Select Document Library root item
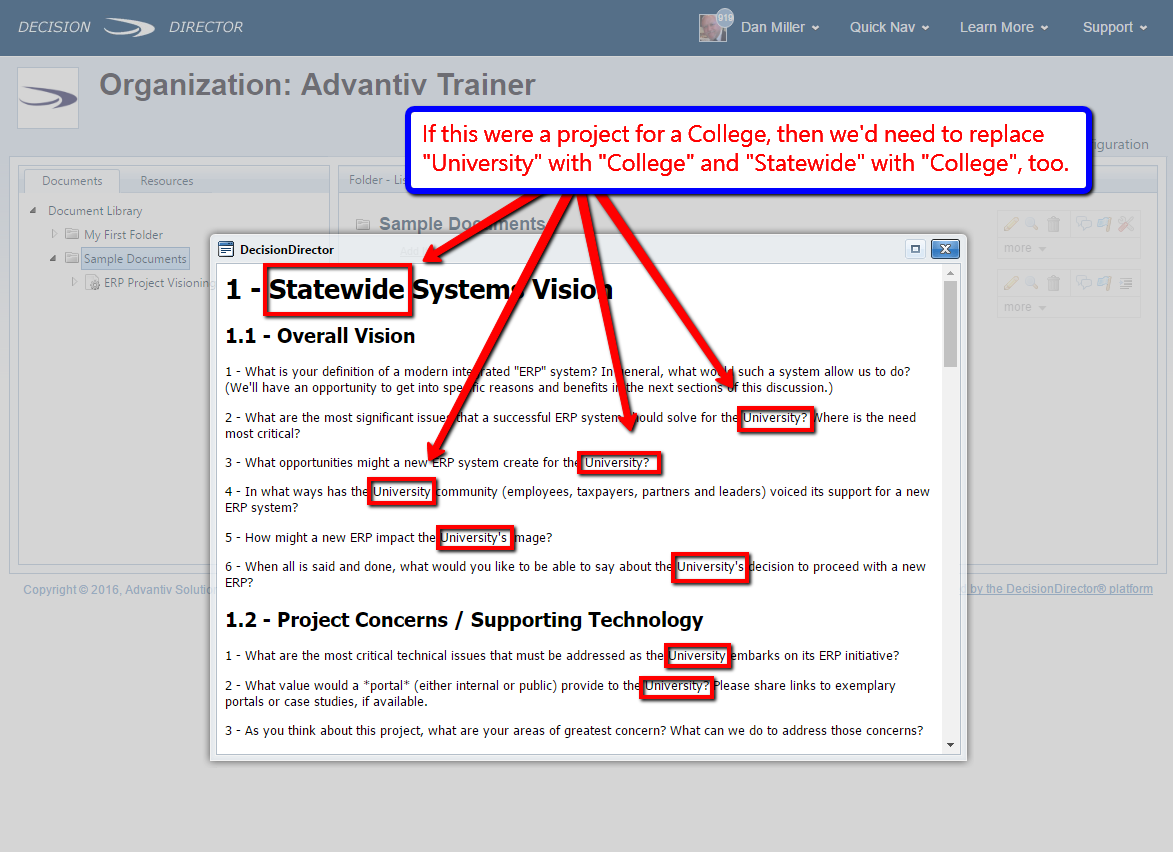Image resolution: width=1173 pixels, height=852 pixels. click(95, 211)
